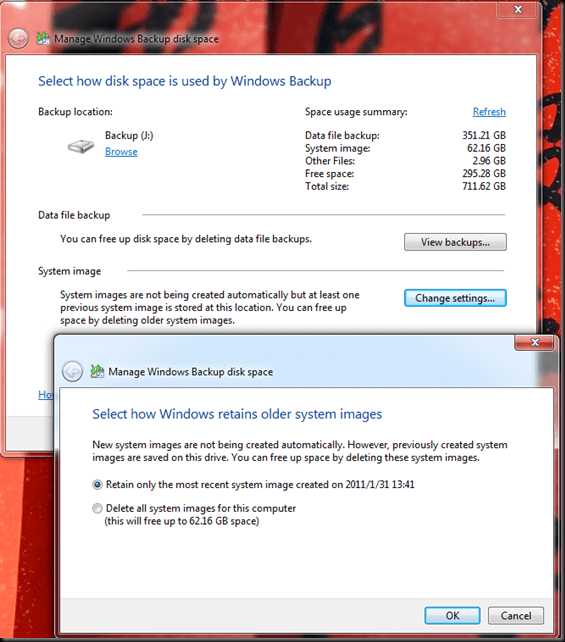
Task: Click the heading Select how disk space is used
Action: tap(185, 81)
